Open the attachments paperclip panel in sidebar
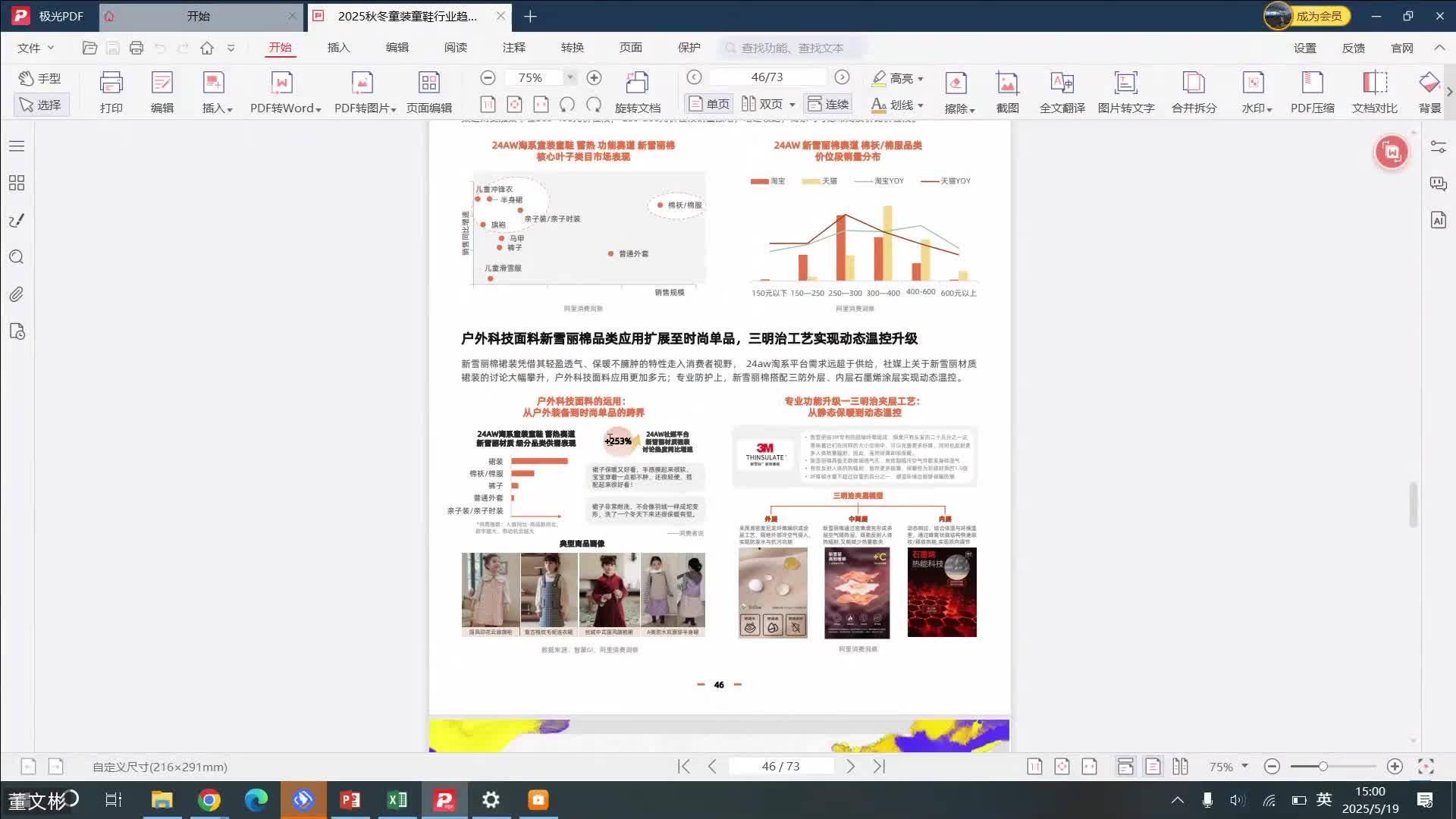This screenshot has height=819, width=1456. (17, 294)
